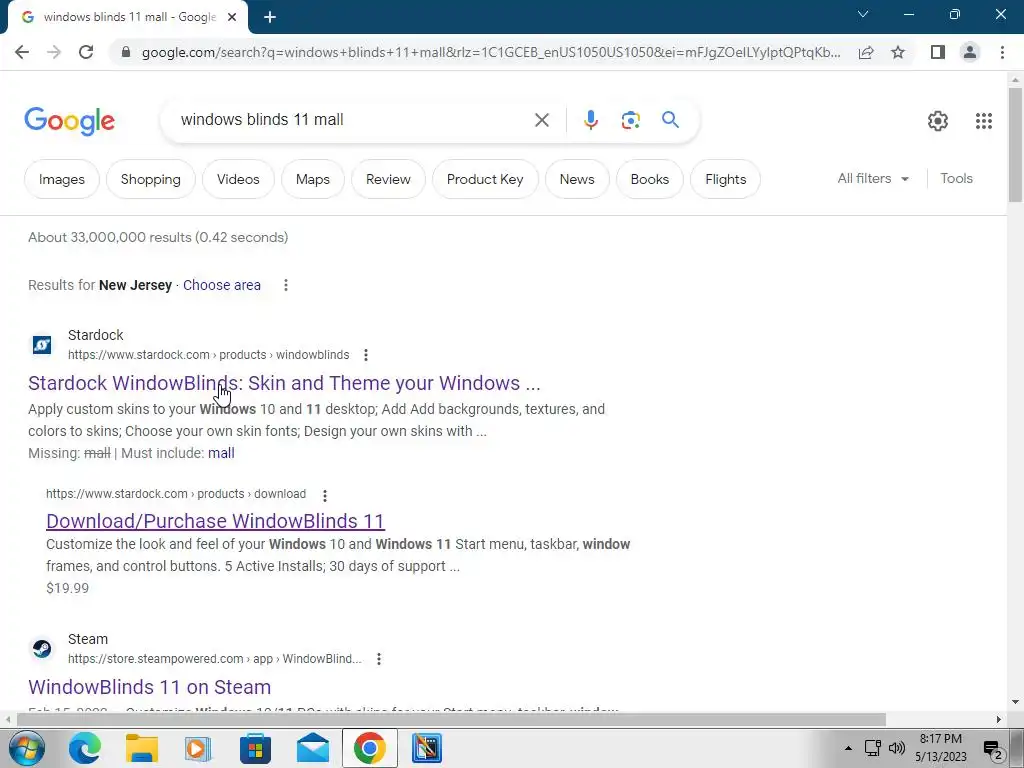Viewport: 1024px width, 768px height.
Task: Select the Images filter
Action: coord(62,179)
